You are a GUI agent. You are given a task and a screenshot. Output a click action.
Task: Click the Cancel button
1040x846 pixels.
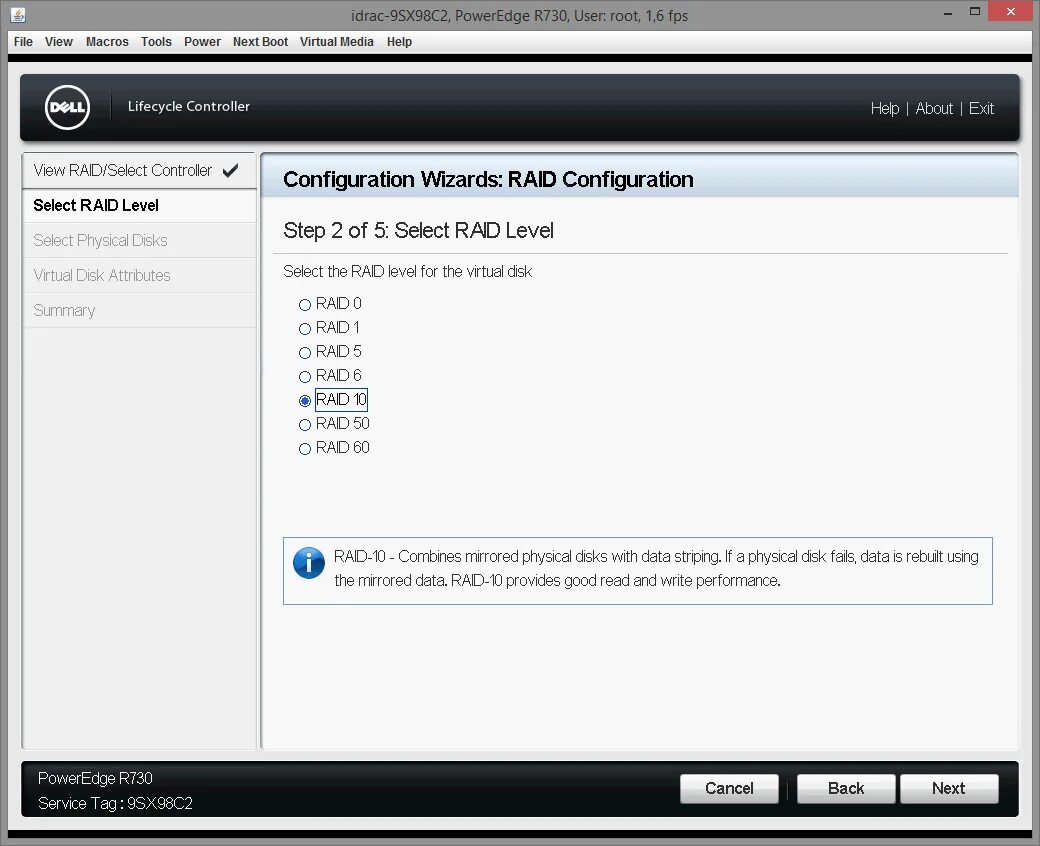click(x=729, y=788)
